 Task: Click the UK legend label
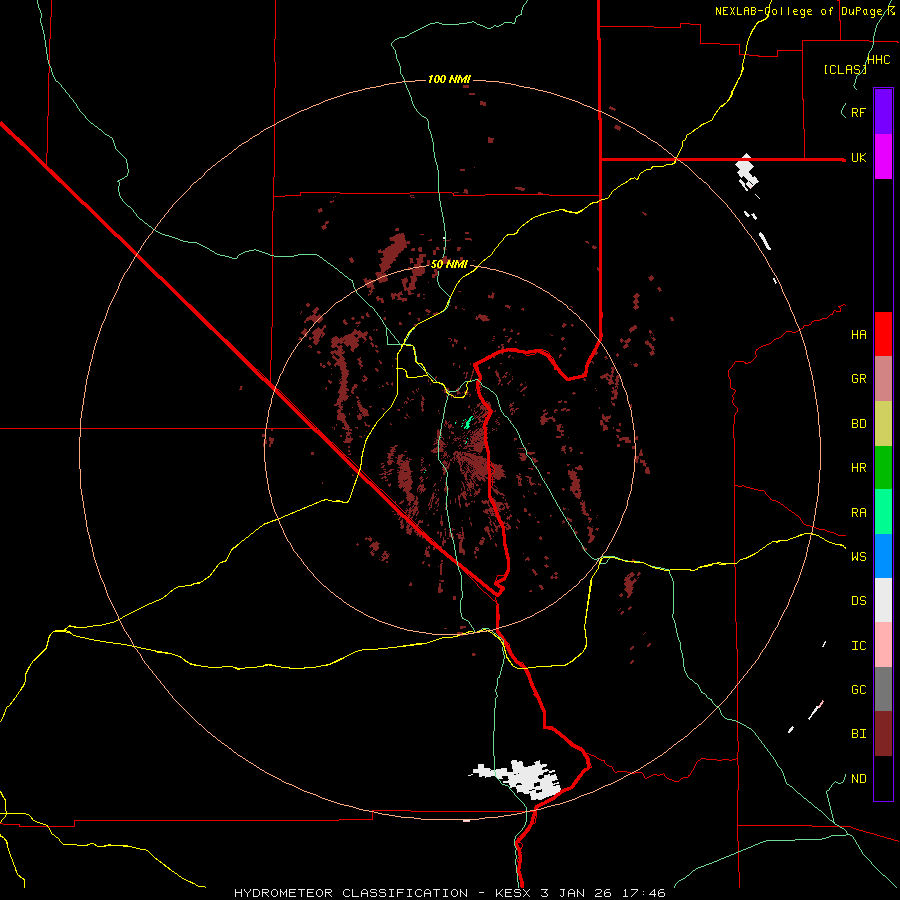[858, 158]
